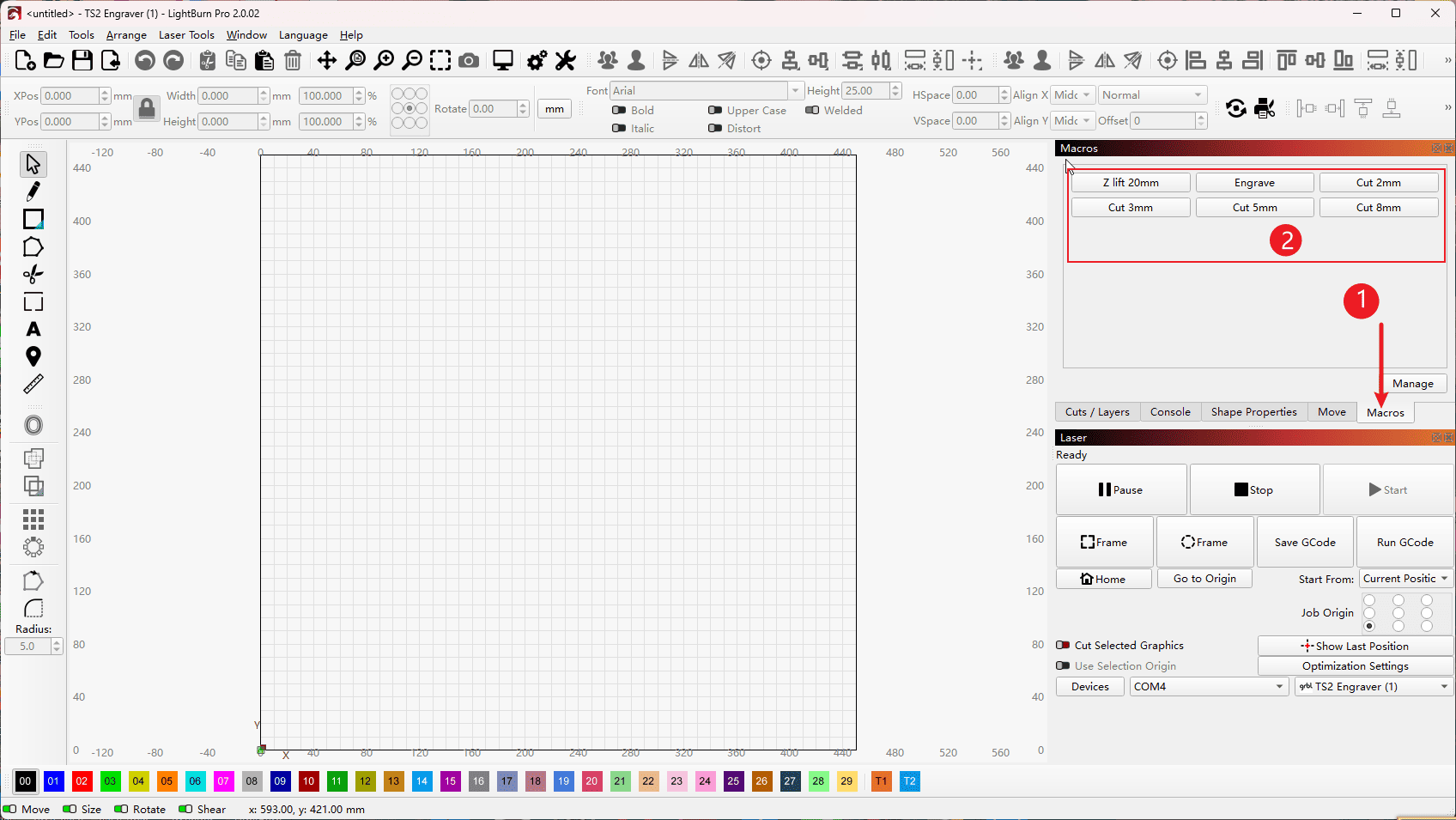Enable Cut Selected Graphics toggle
The width and height of the screenshot is (1456, 820).
tap(1063, 645)
